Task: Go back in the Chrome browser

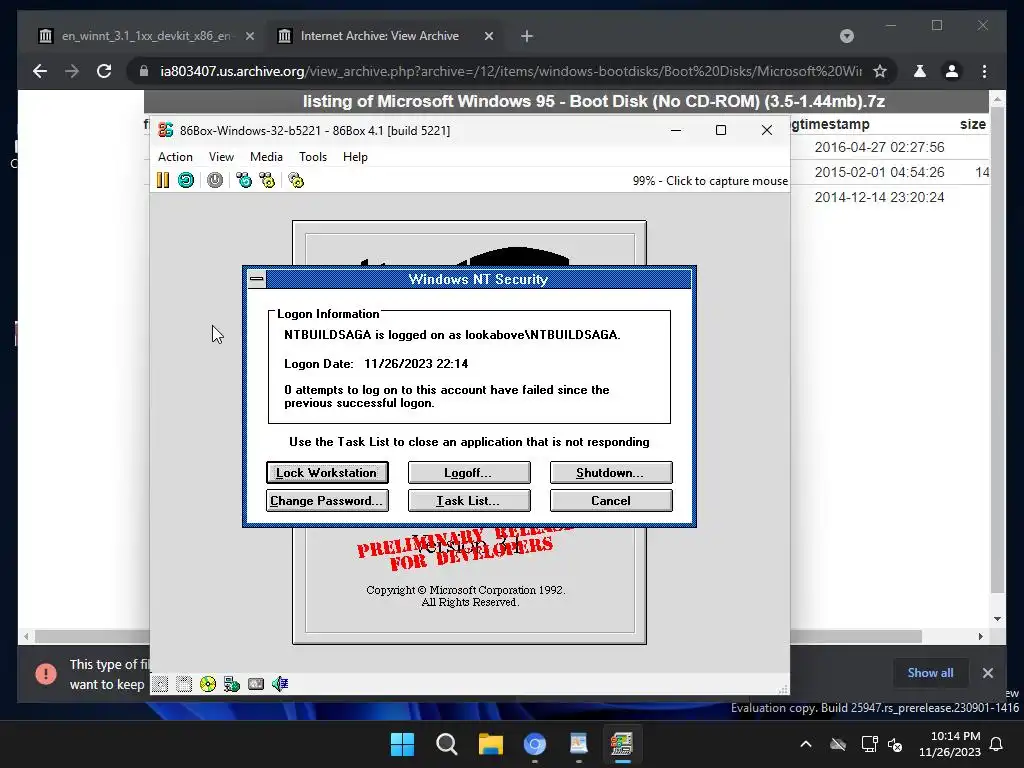Action: click(40, 71)
